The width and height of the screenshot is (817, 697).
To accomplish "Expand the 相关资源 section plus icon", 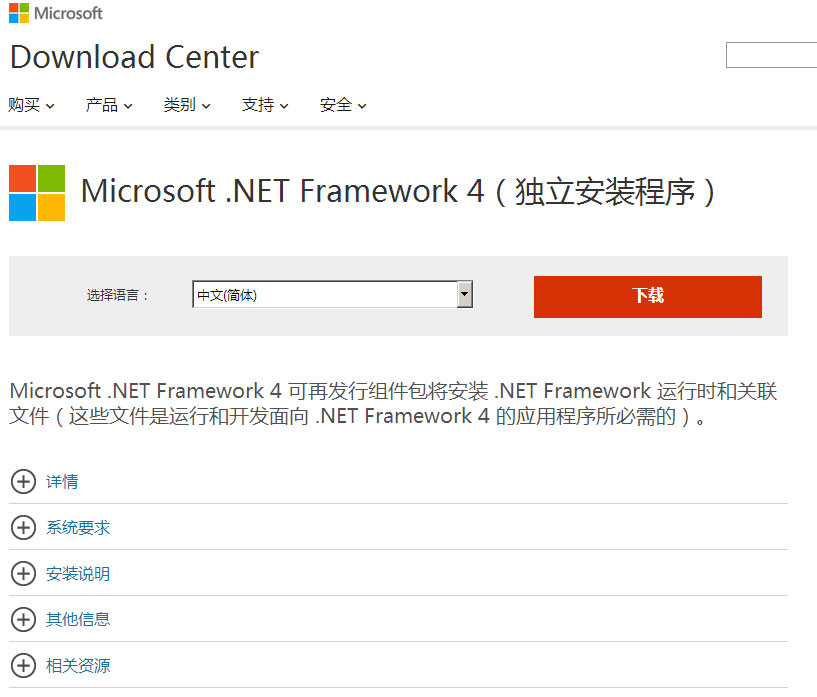I will click(x=23, y=665).
